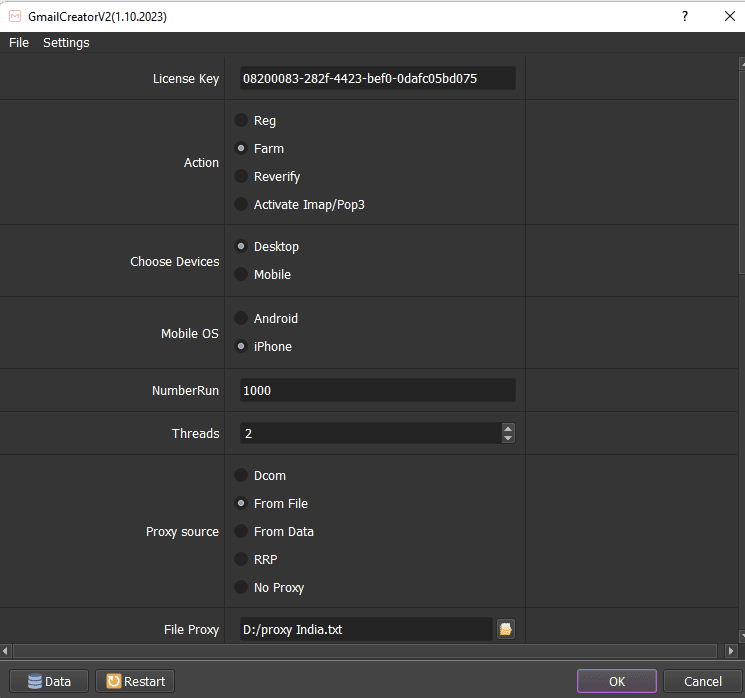
Task: Click the GmailCreator app icon in title bar
Action: (15, 17)
